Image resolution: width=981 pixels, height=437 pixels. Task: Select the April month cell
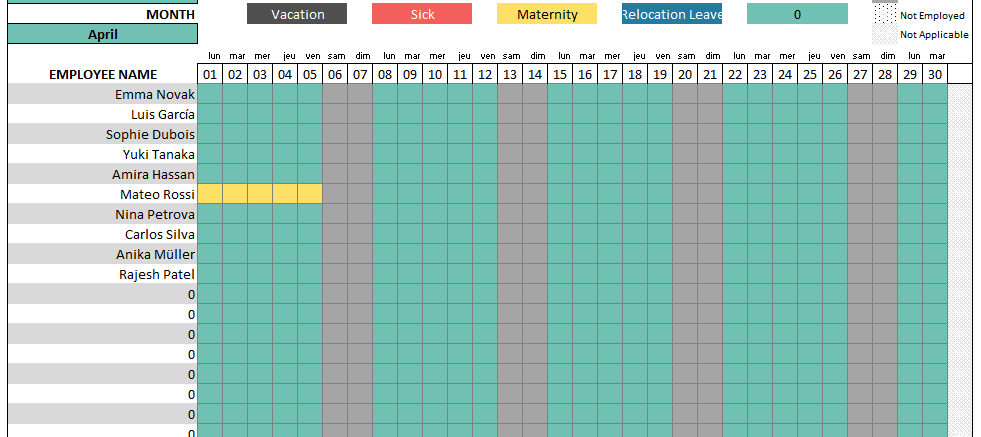click(x=102, y=34)
